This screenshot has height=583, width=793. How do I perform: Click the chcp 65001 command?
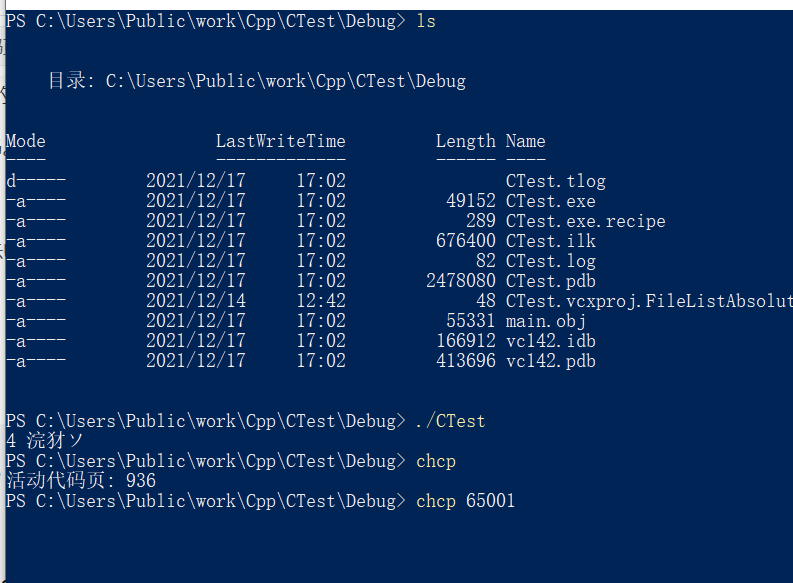point(465,501)
